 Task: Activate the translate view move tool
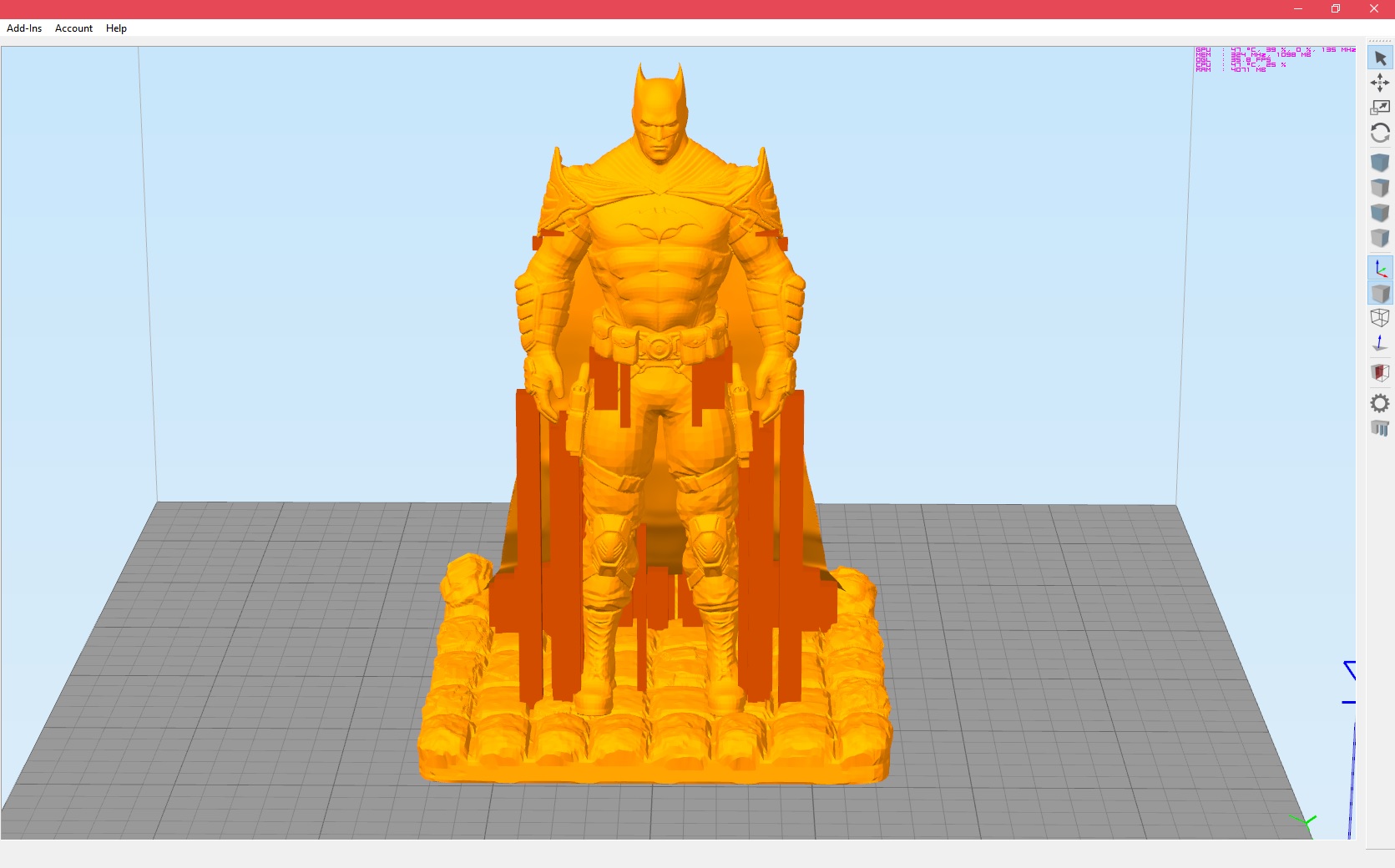[x=1380, y=83]
